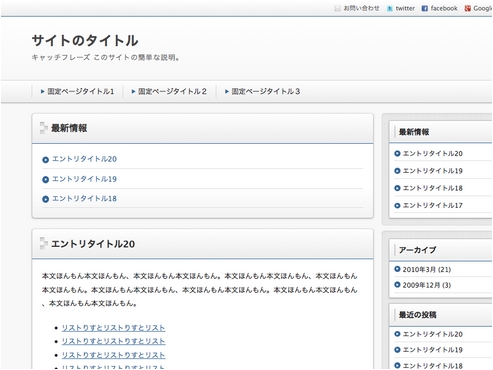
Task: Click bullet icon of main エントリタイトル19
Action: coord(46,180)
